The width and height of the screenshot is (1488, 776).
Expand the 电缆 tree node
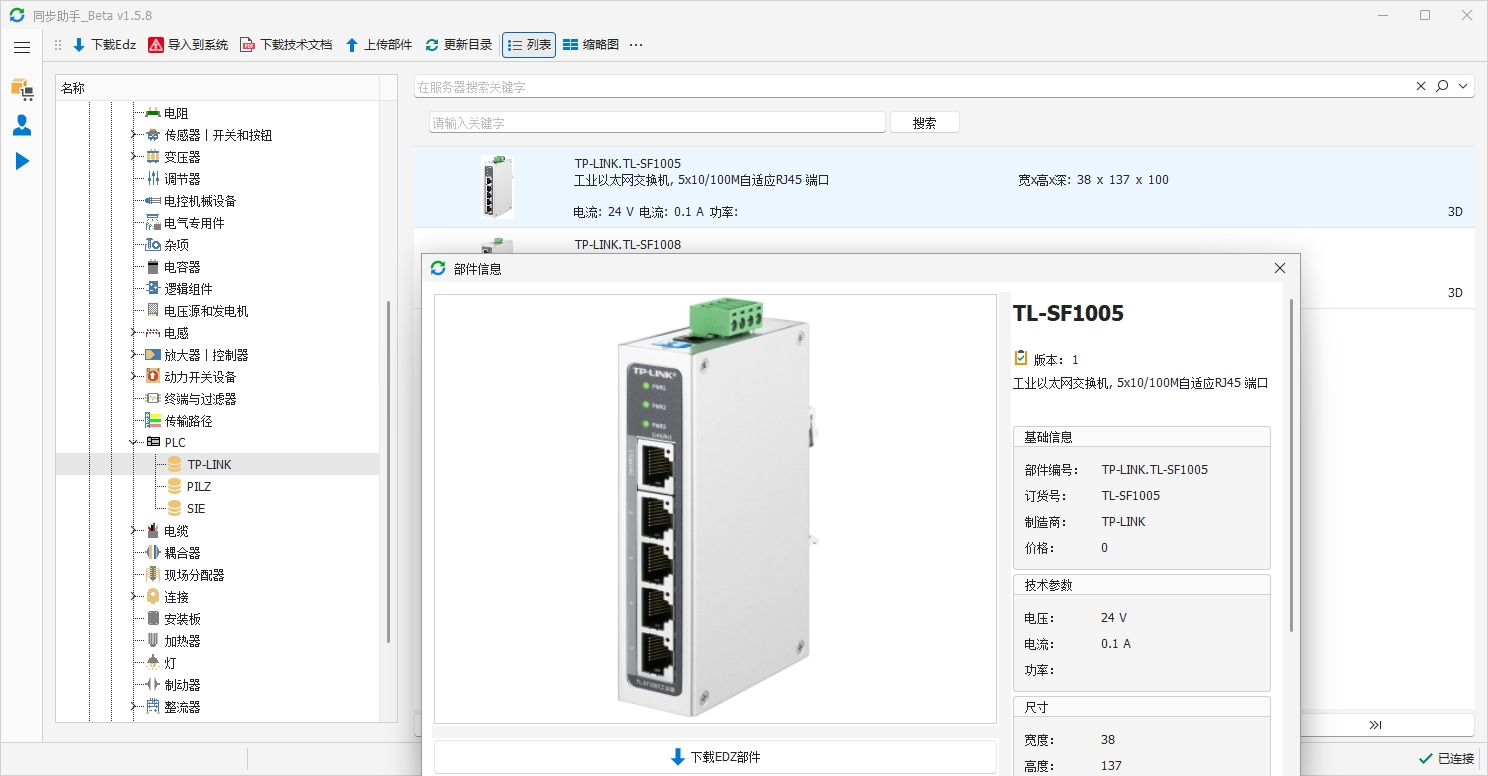pos(133,531)
